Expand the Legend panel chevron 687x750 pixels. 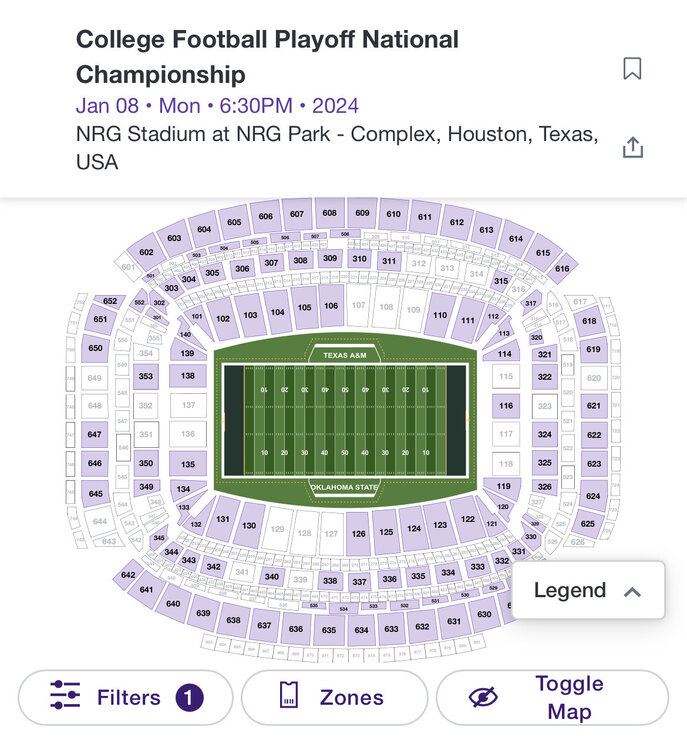pos(631,591)
